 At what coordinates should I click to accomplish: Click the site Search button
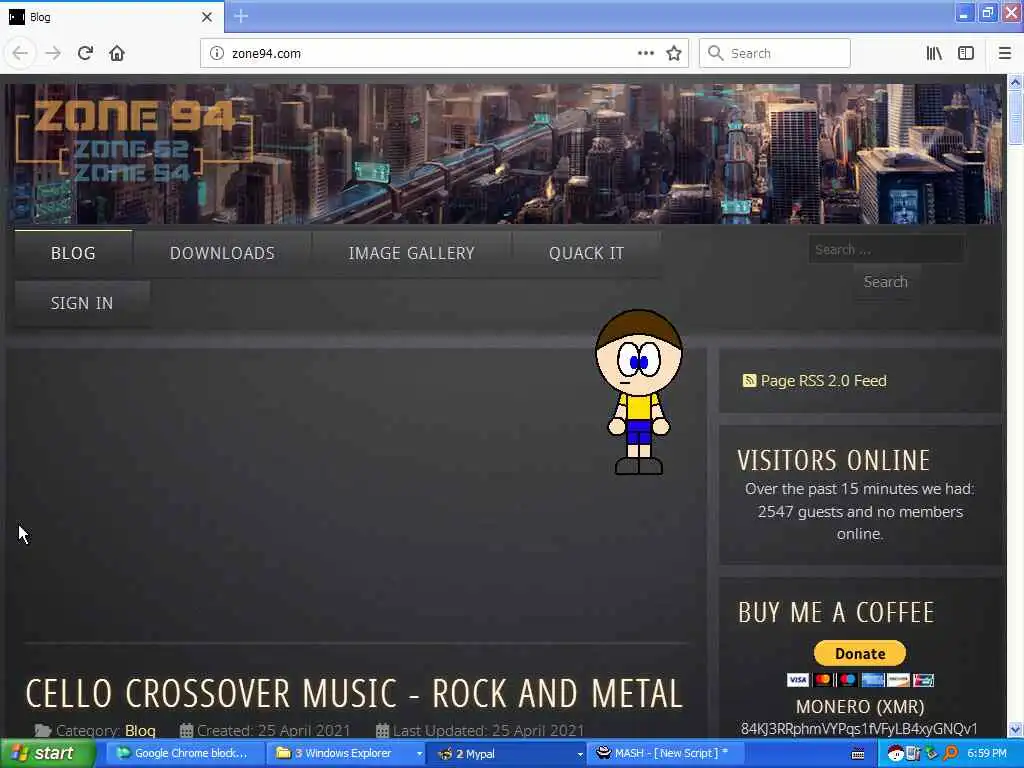click(x=886, y=282)
